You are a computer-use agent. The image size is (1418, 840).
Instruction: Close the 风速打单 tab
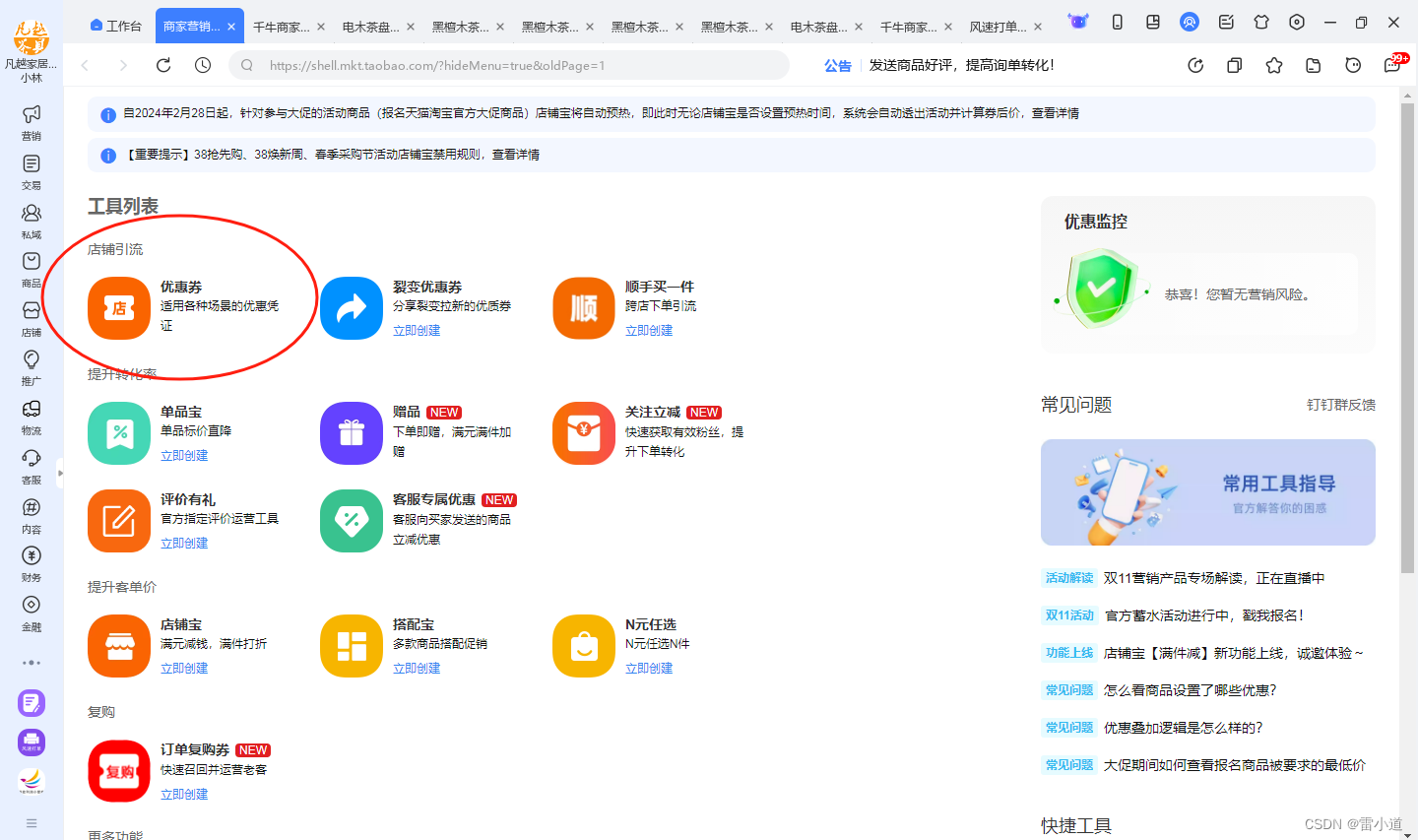(x=1038, y=27)
